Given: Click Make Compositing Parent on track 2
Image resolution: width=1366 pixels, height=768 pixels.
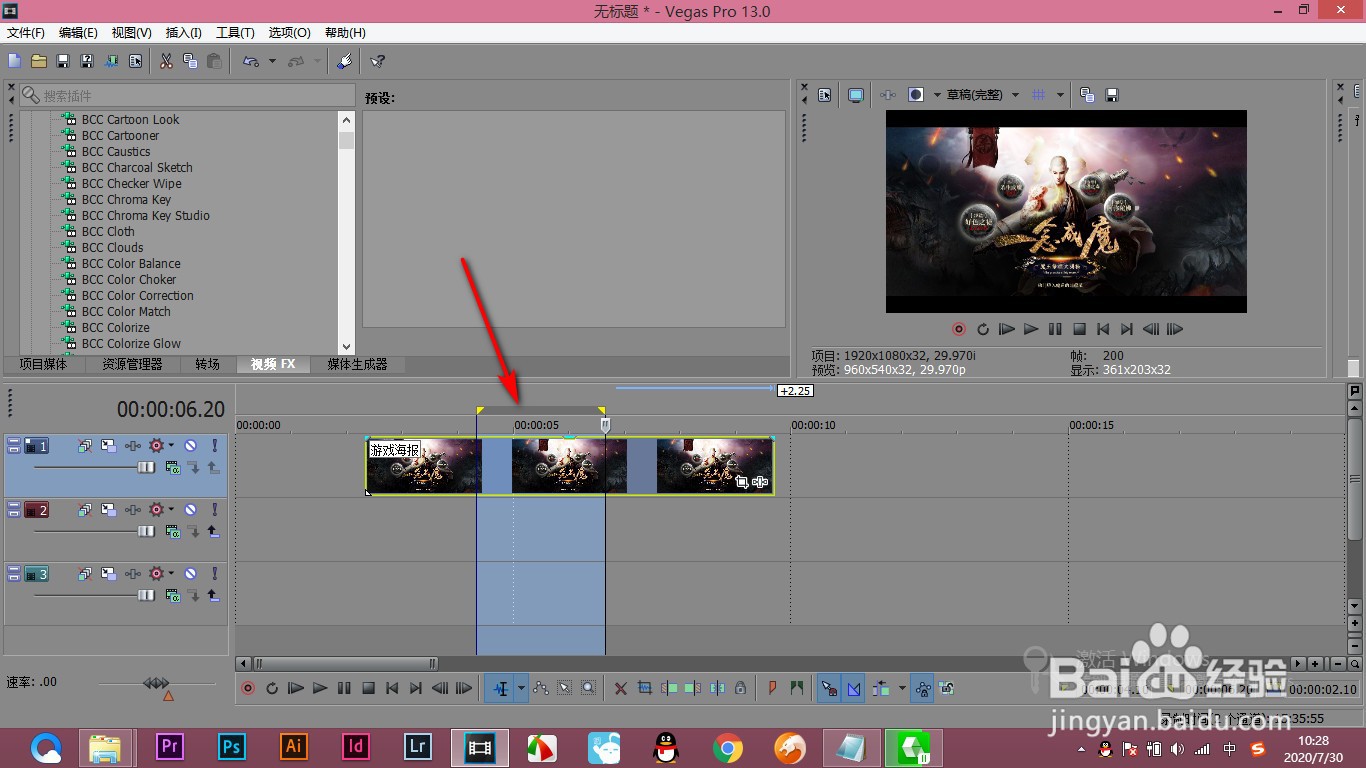Looking at the screenshot, I should [x=213, y=531].
